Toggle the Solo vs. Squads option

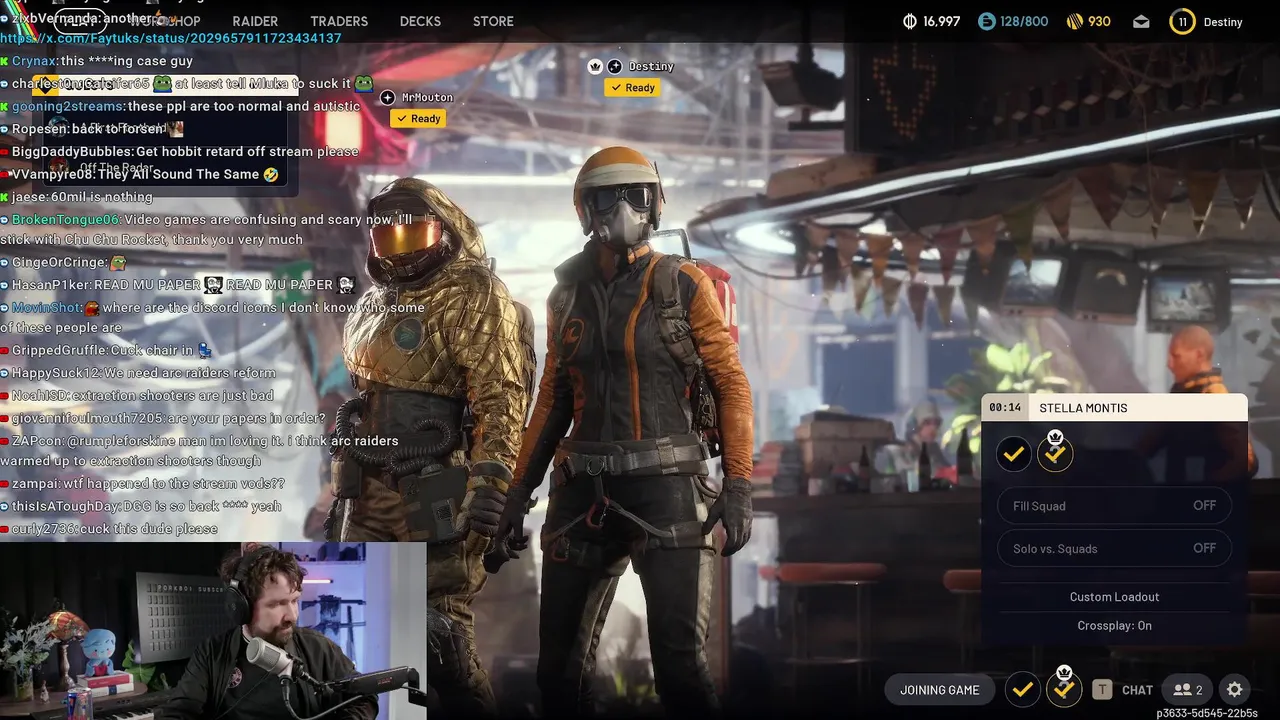[x=1115, y=548]
